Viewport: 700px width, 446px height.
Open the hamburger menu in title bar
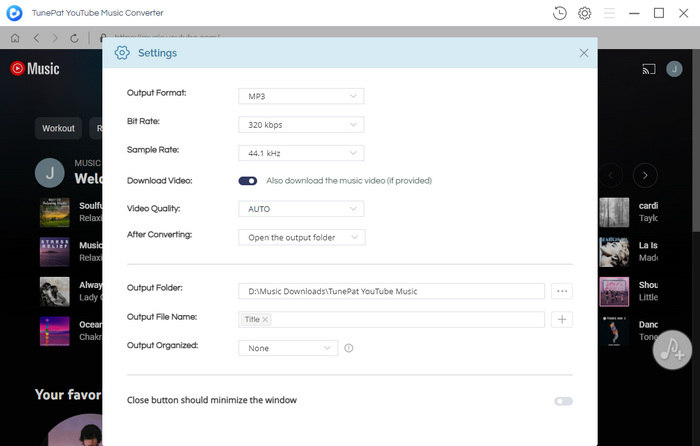[609, 13]
